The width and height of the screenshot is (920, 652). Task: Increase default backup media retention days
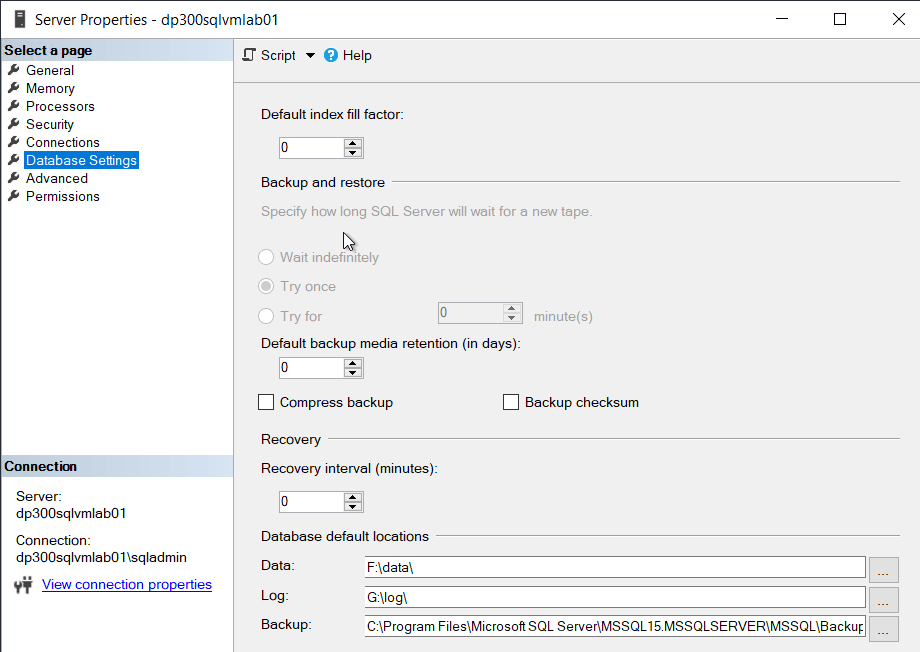[352, 363]
